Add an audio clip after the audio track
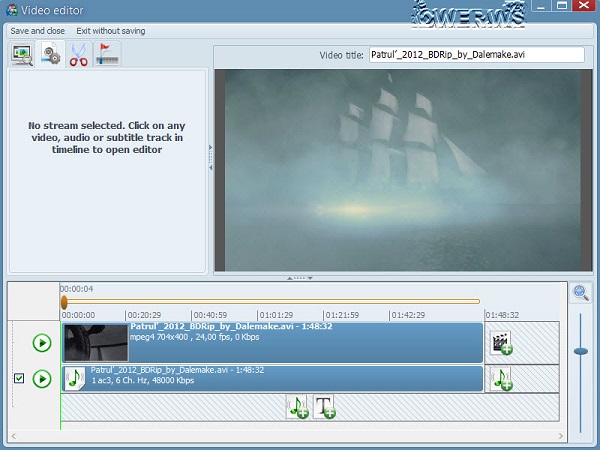This screenshot has width=600, height=450. click(x=502, y=379)
